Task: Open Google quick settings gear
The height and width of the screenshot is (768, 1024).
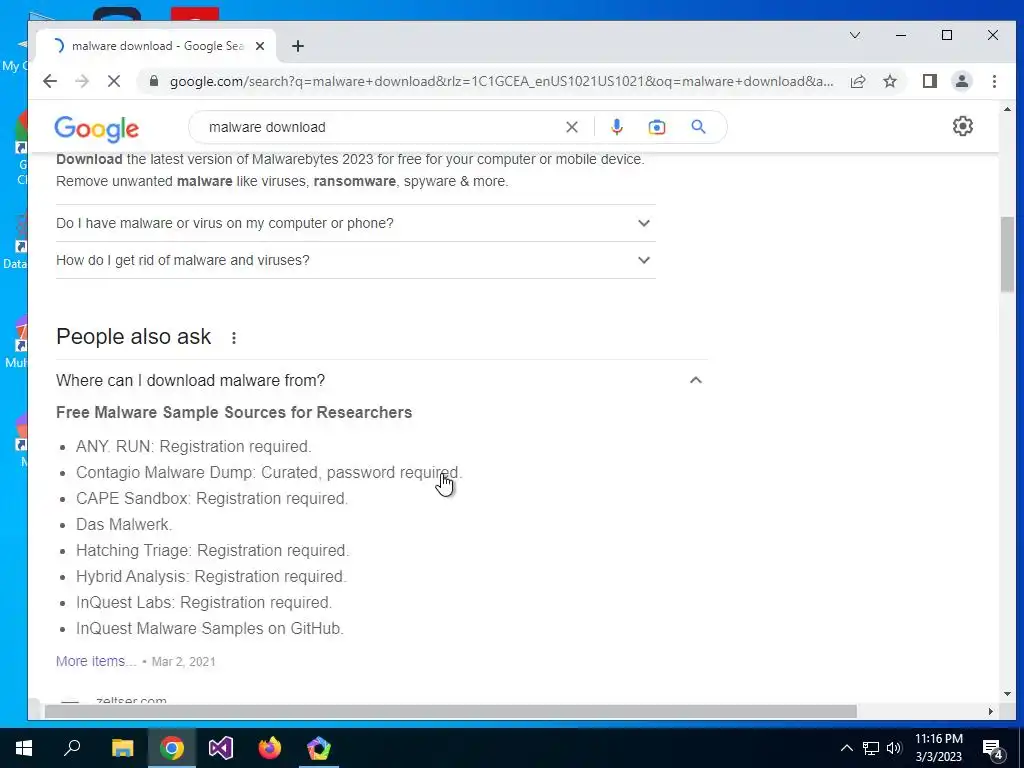Action: pos(962,126)
